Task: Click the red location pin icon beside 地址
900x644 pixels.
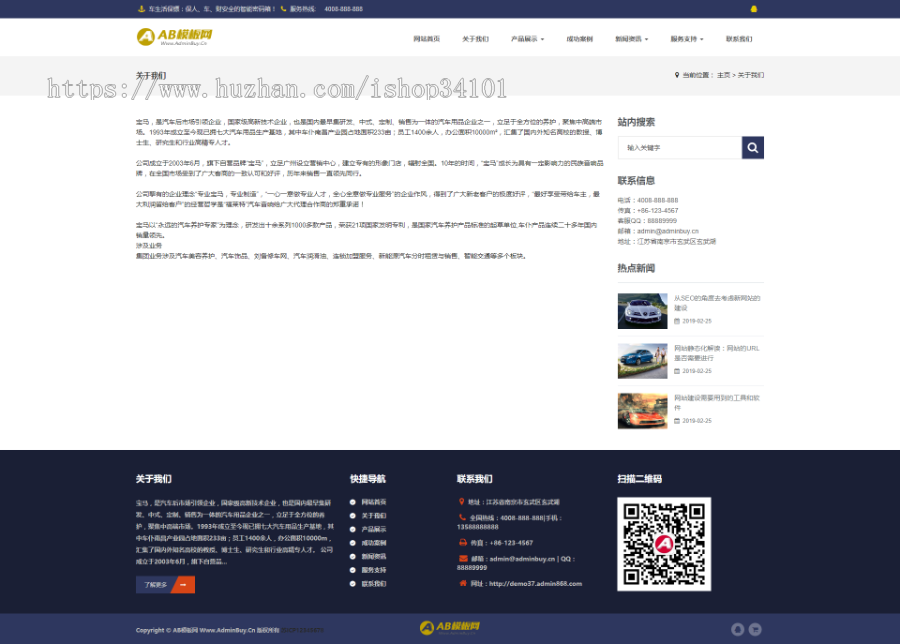Action: tap(462, 502)
